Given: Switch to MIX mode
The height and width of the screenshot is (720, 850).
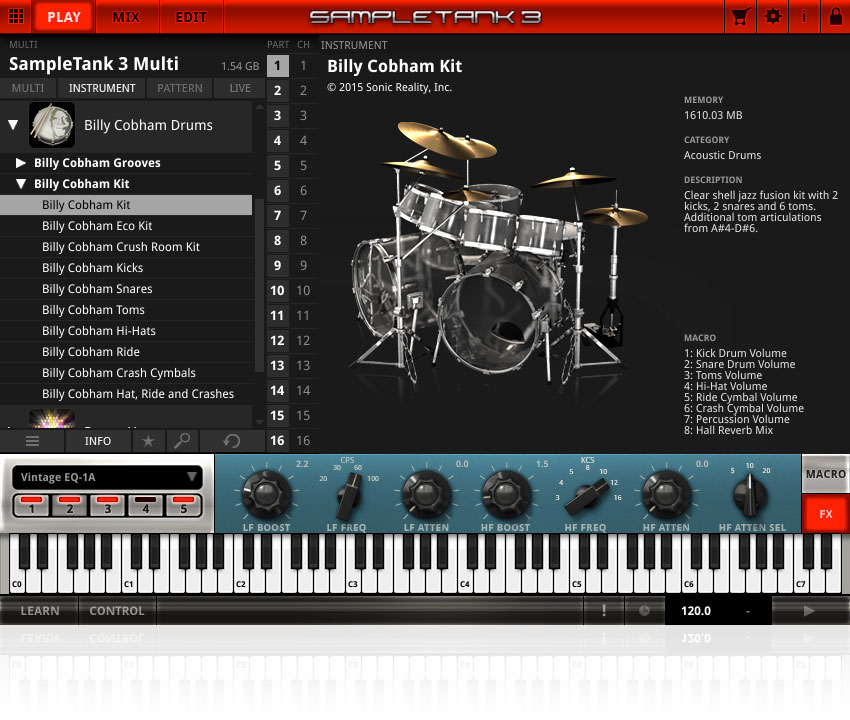Looking at the screenshot, I should (126, 17).
